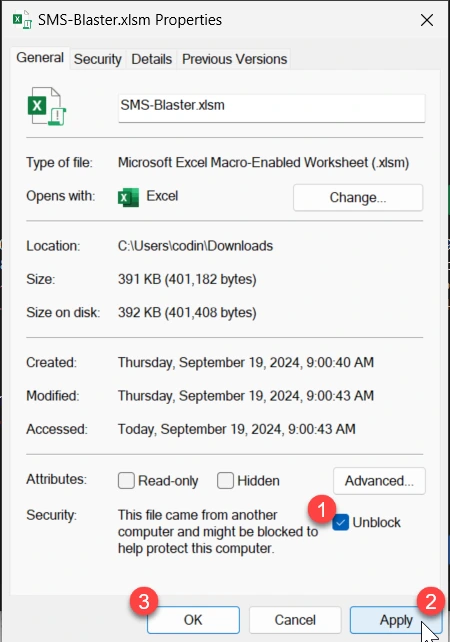Click the Size: label above Size on disk
The width and height of the screenshot is (450, 642).
pyautogui.click(x=41, y=279)
